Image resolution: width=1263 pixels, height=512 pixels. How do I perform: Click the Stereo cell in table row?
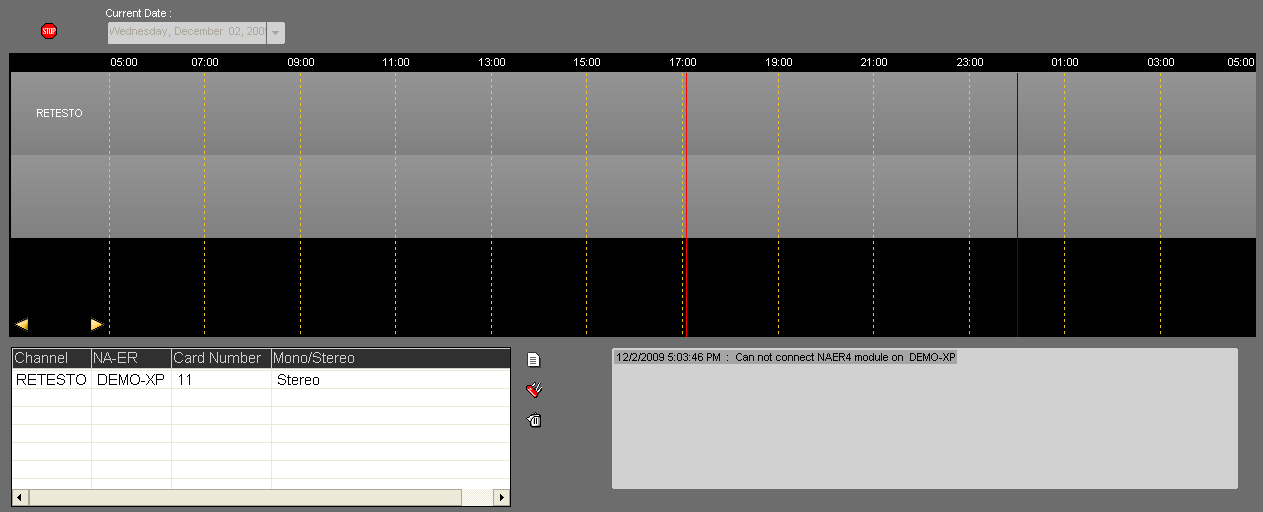click(x=298, y=380)
